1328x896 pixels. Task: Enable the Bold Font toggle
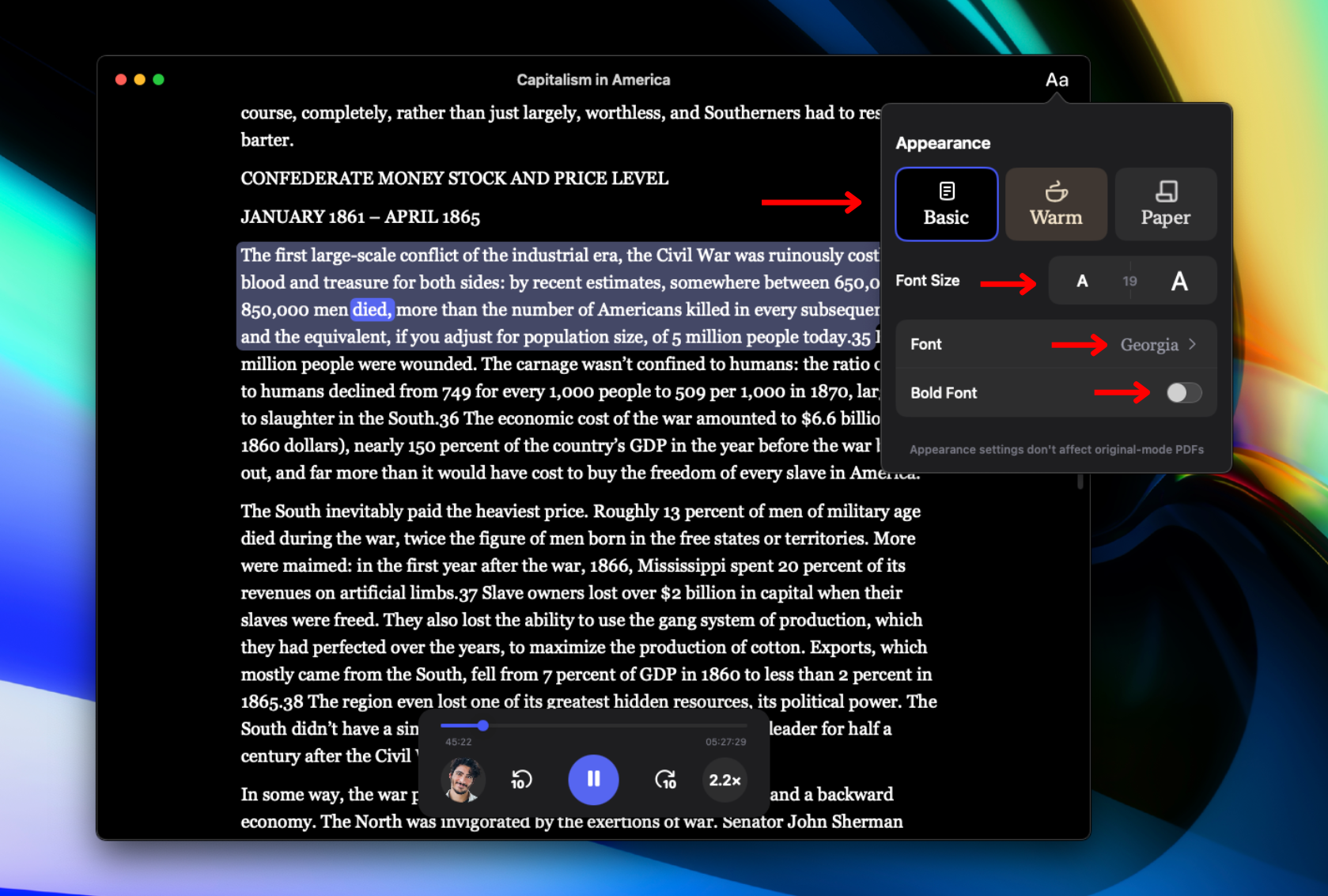coord(1183,393)
